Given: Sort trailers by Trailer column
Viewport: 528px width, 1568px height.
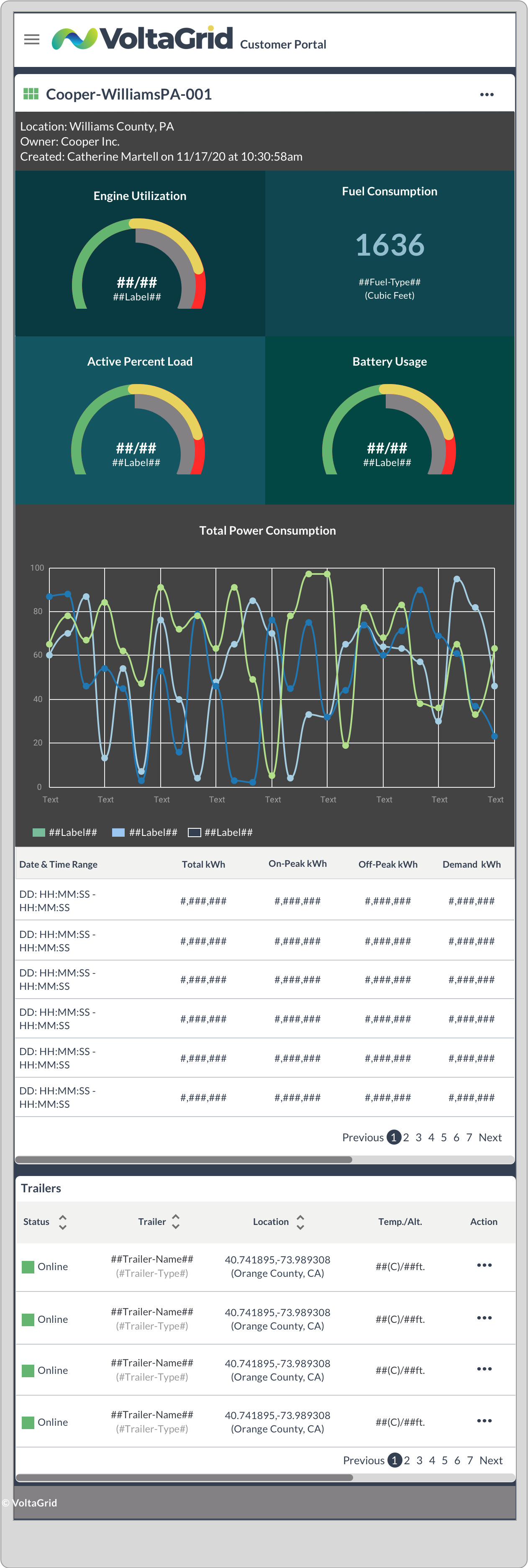Looking at the screenshot, I should click(x=175, y=1222).
